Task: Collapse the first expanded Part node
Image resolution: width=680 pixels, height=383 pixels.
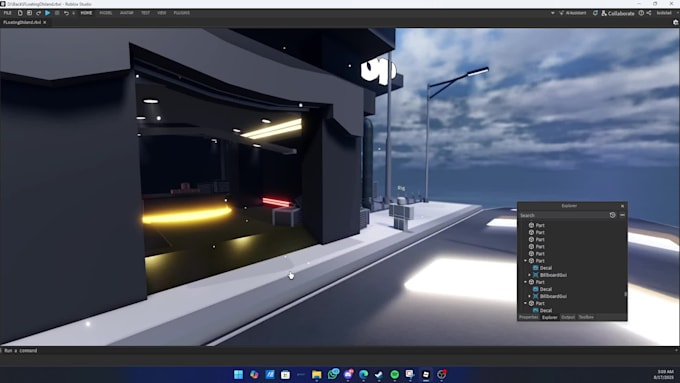Action: click(525, 261)
